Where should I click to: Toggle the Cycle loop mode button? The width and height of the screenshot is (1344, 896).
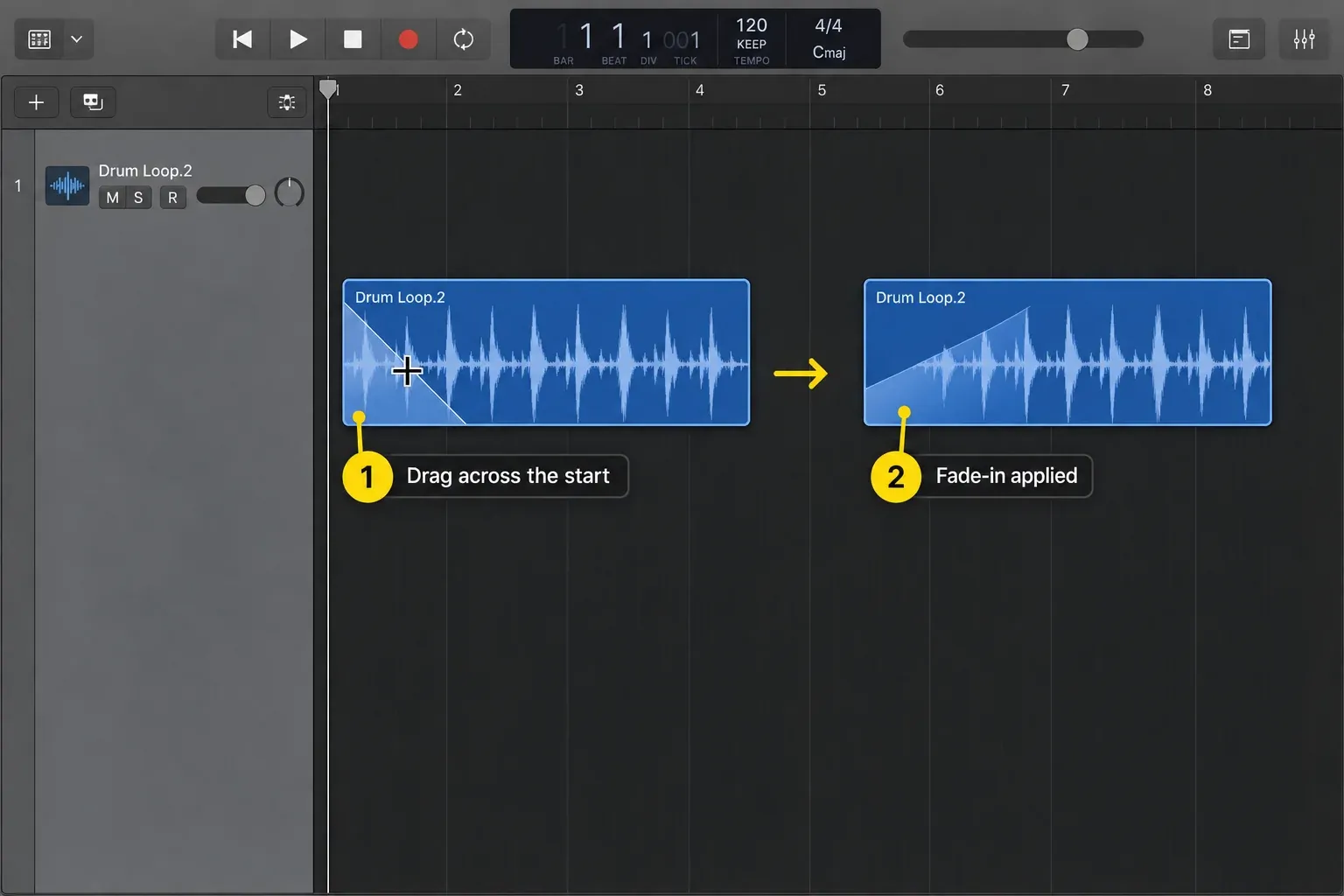[x=463, y=39]
